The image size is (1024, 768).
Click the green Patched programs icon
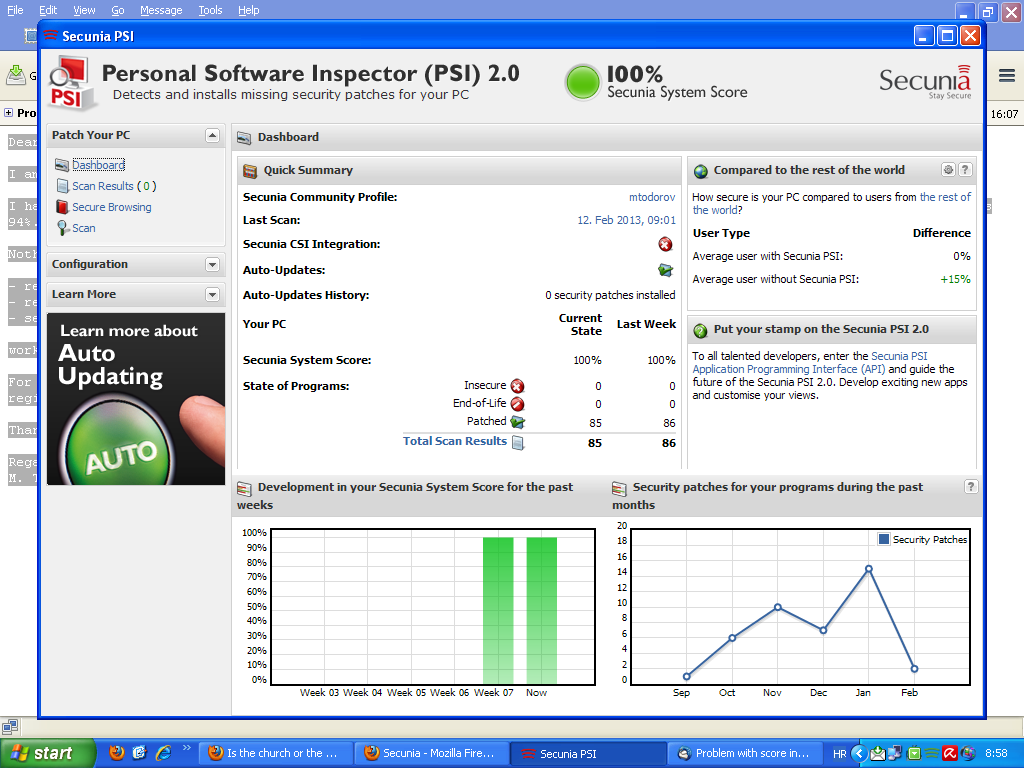(x=517, y=422)
